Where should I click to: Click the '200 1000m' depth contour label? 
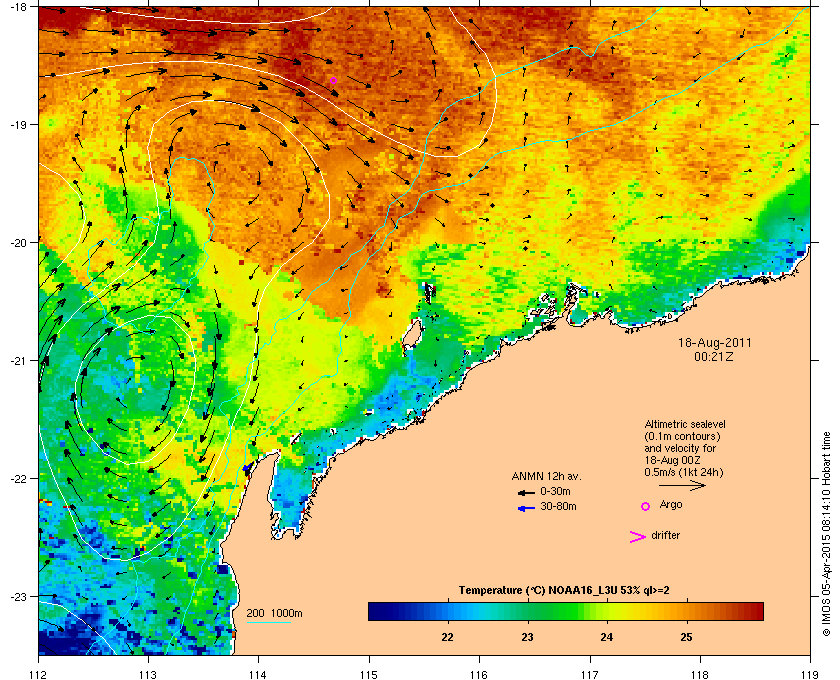coord(274,614)
